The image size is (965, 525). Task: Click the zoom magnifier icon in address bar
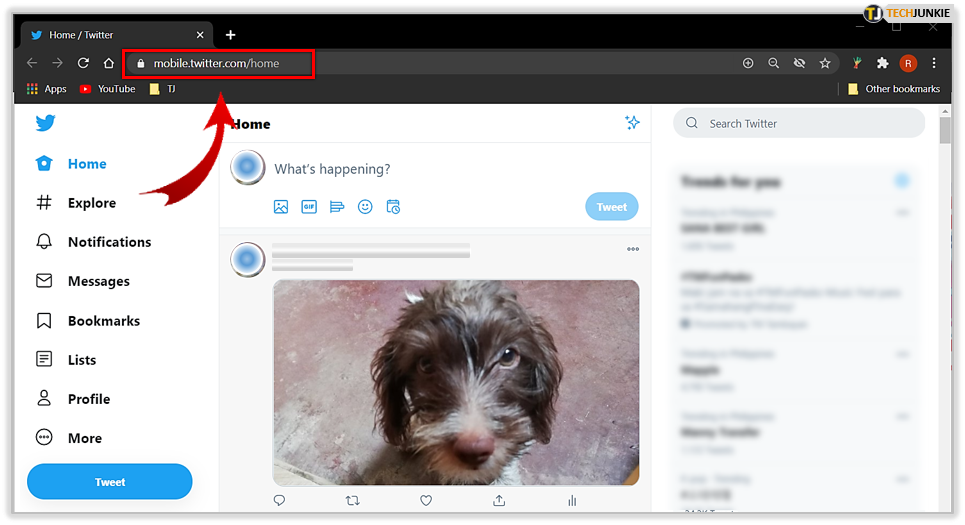[774, 63]
